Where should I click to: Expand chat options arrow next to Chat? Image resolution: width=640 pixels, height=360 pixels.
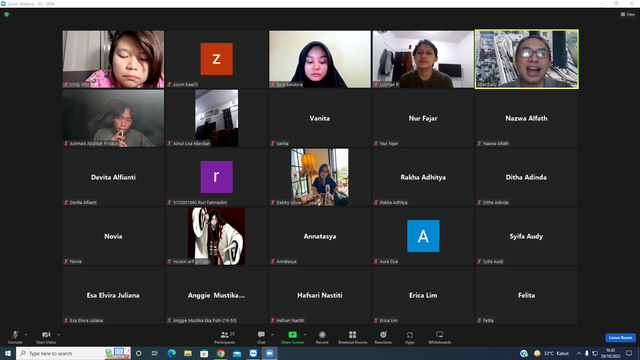(x=272, y=335)
